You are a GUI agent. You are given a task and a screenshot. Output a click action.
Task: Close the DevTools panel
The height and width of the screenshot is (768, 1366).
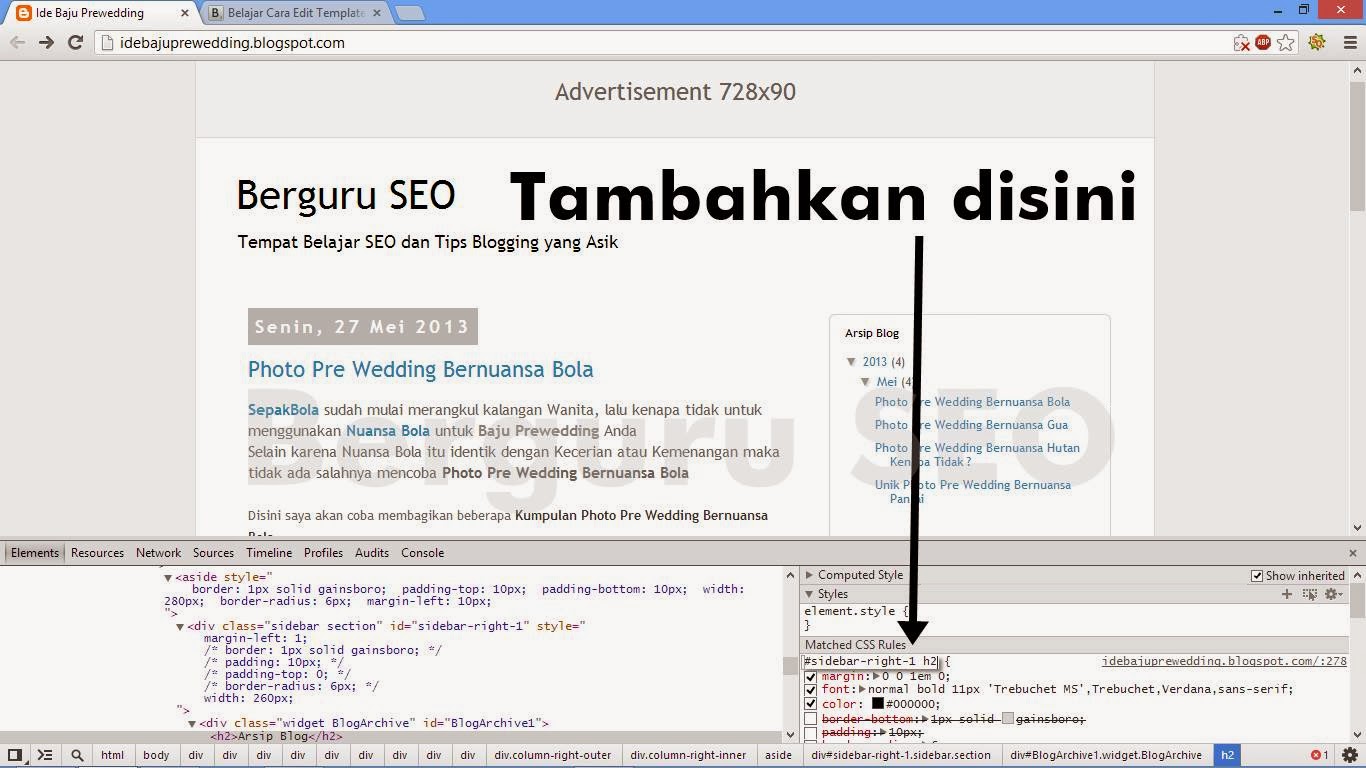pos(1353,553)
